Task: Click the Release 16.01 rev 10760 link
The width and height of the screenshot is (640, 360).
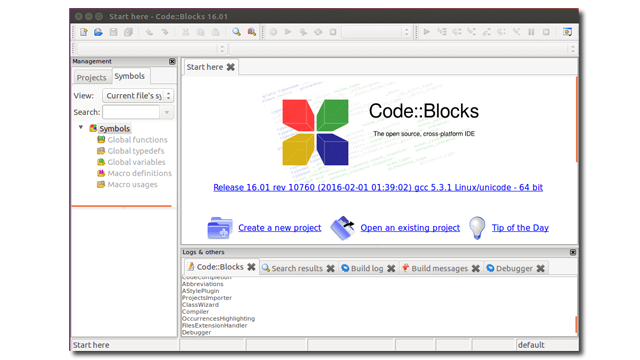Action: [x=378, y=187]
